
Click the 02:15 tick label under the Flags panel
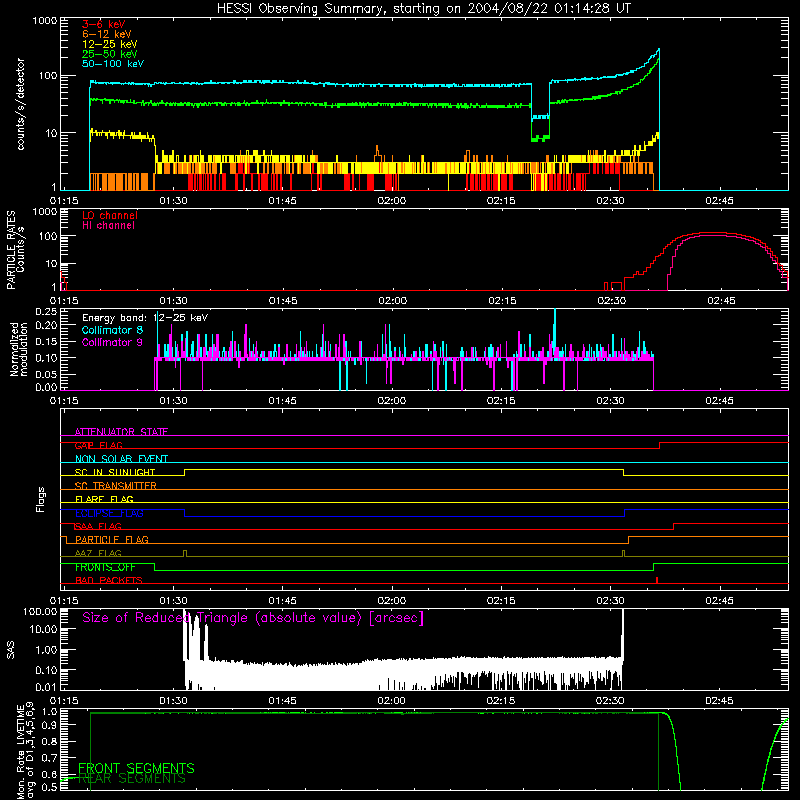click(x=501, y=601)
